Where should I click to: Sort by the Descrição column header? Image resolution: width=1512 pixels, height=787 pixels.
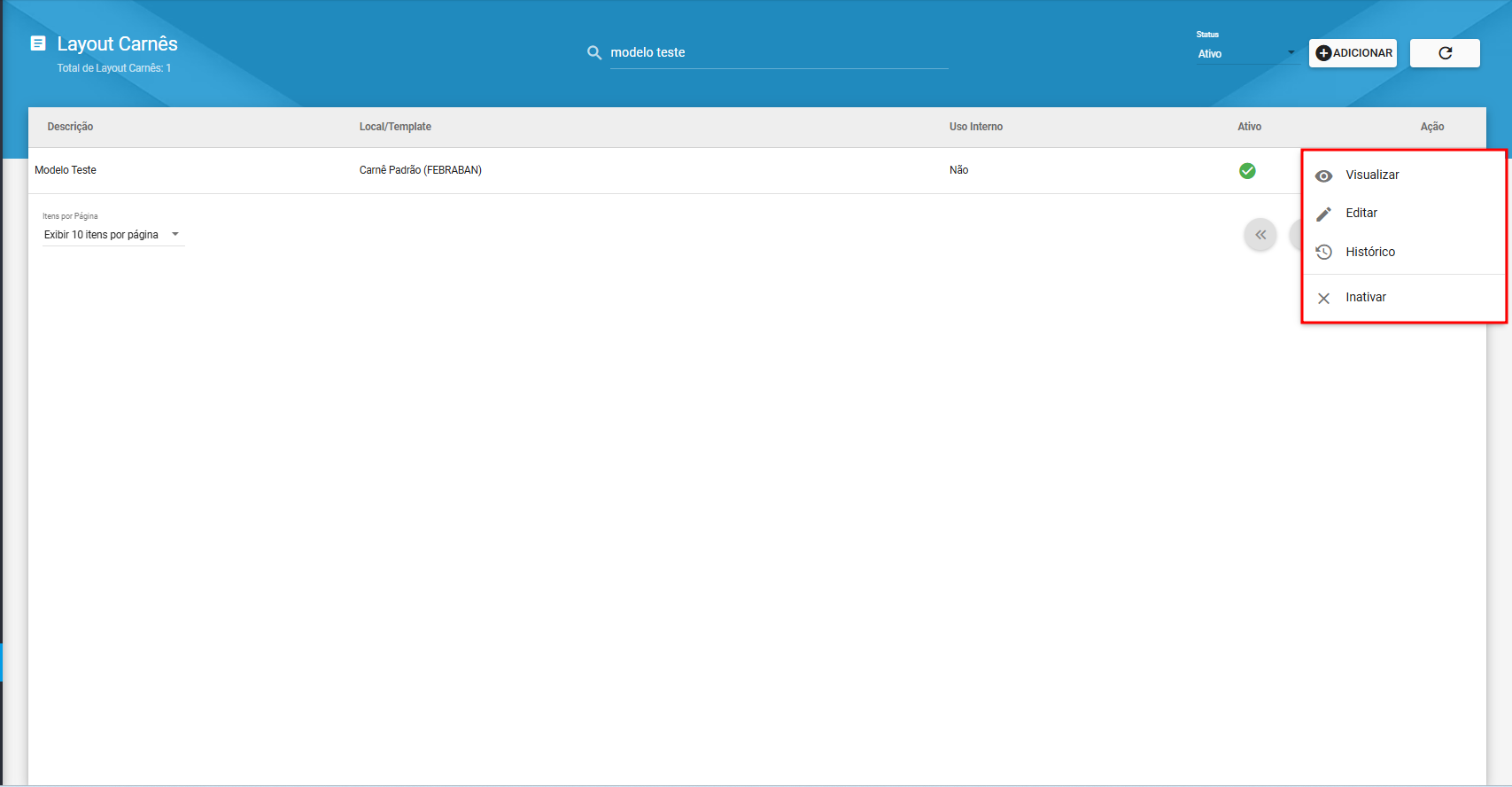[70, 127]
